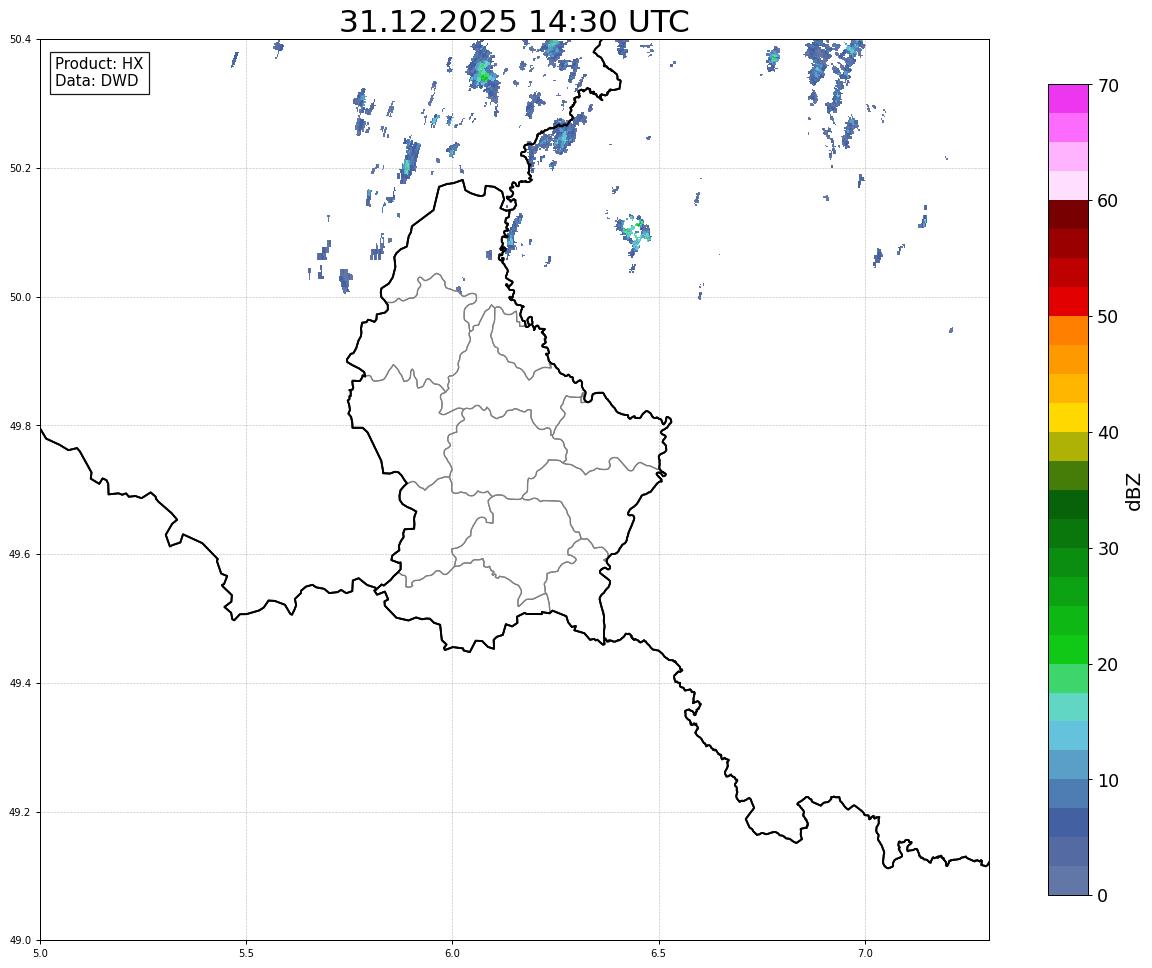Click longitude tick label 7.0

(865, 953)
